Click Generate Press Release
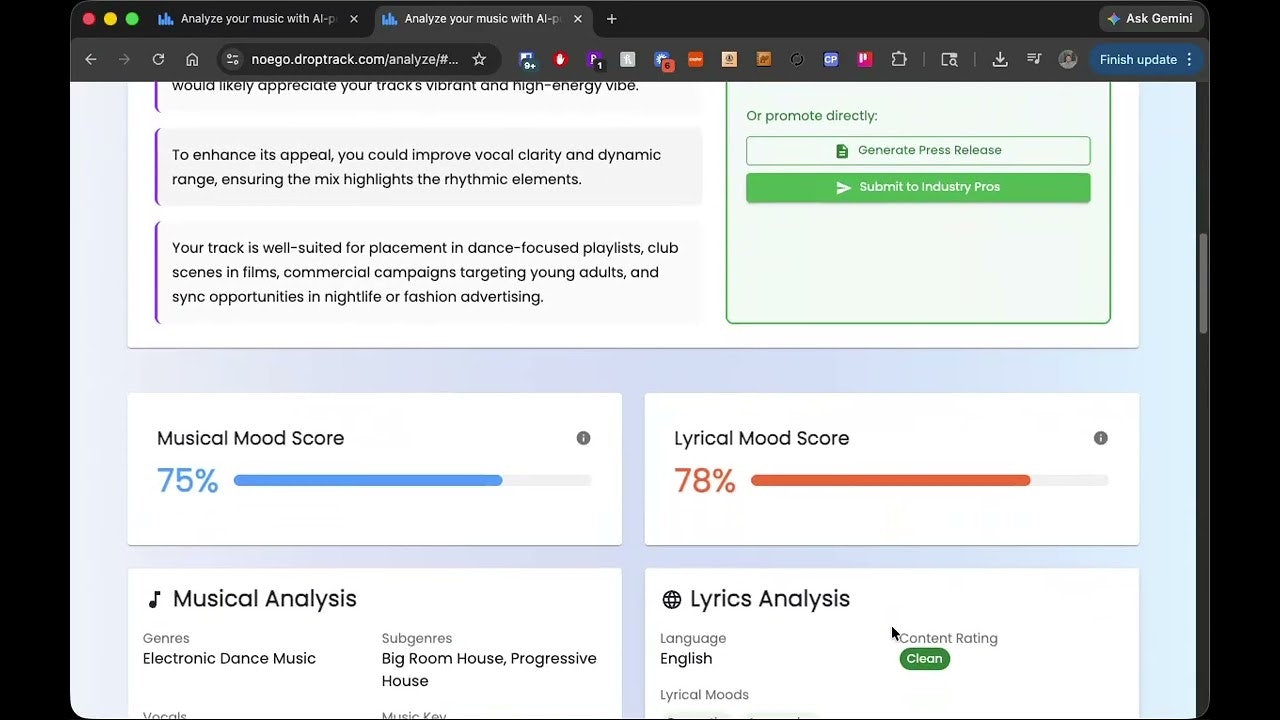The width and height of the screenshot is (1280, 720). click(918, 150)
